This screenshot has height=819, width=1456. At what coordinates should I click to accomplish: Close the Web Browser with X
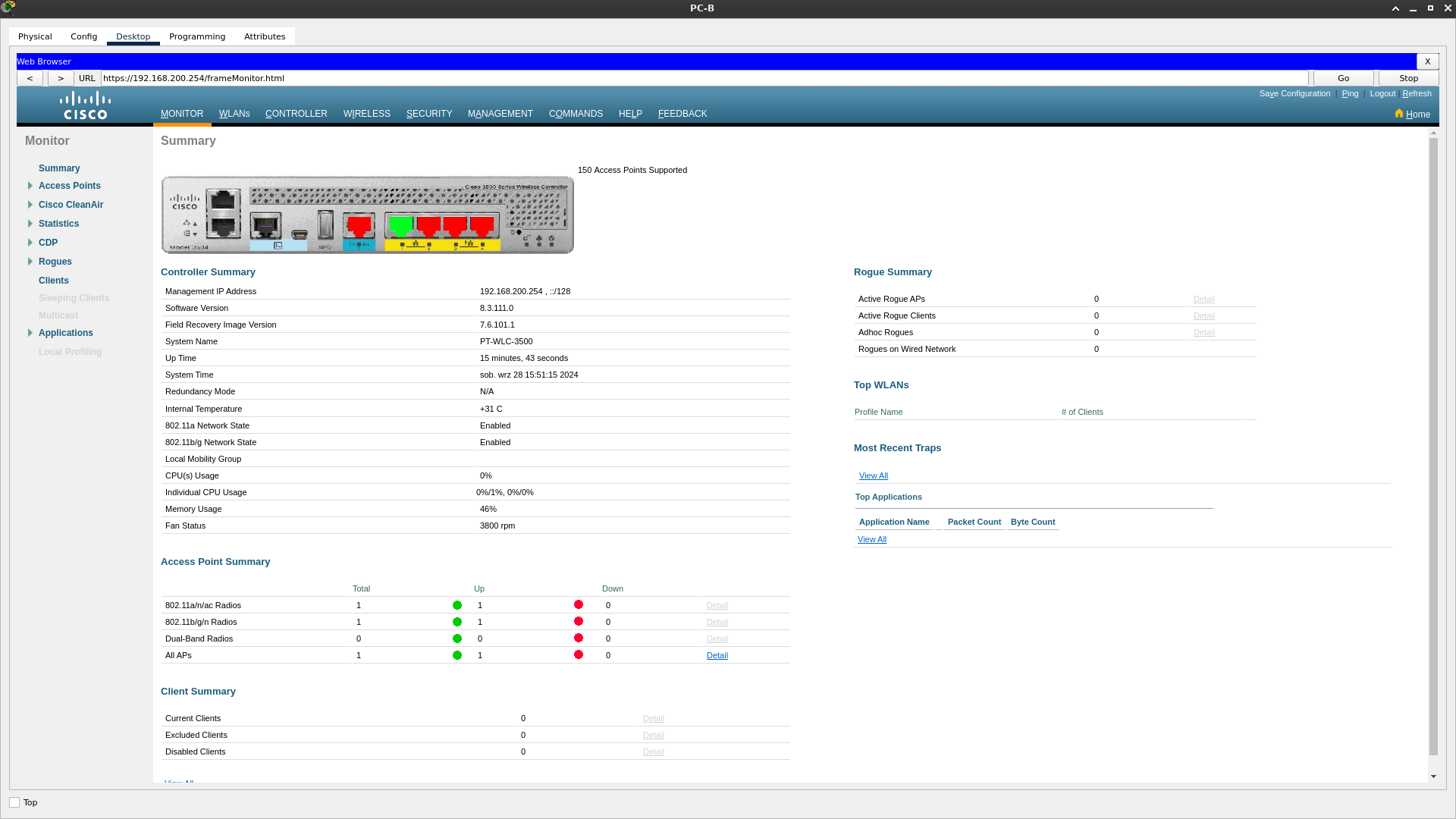pyautogui.click(x=1427, y=61)
